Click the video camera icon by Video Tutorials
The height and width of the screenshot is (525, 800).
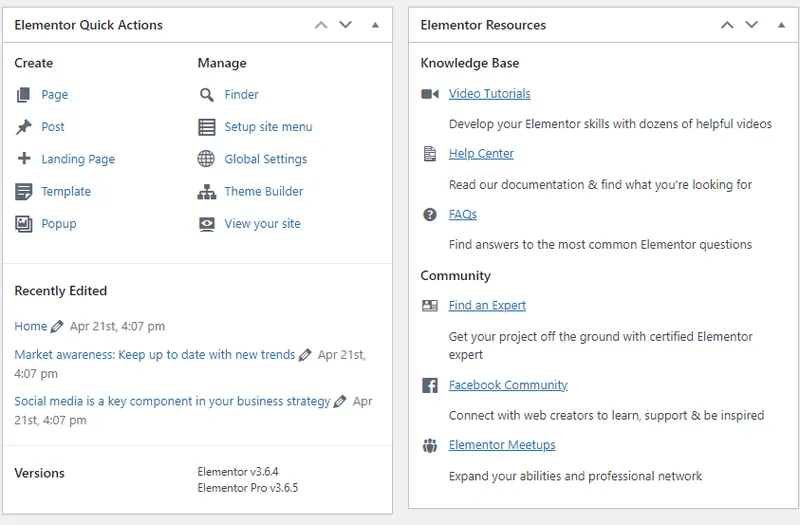tap(430, 94)
